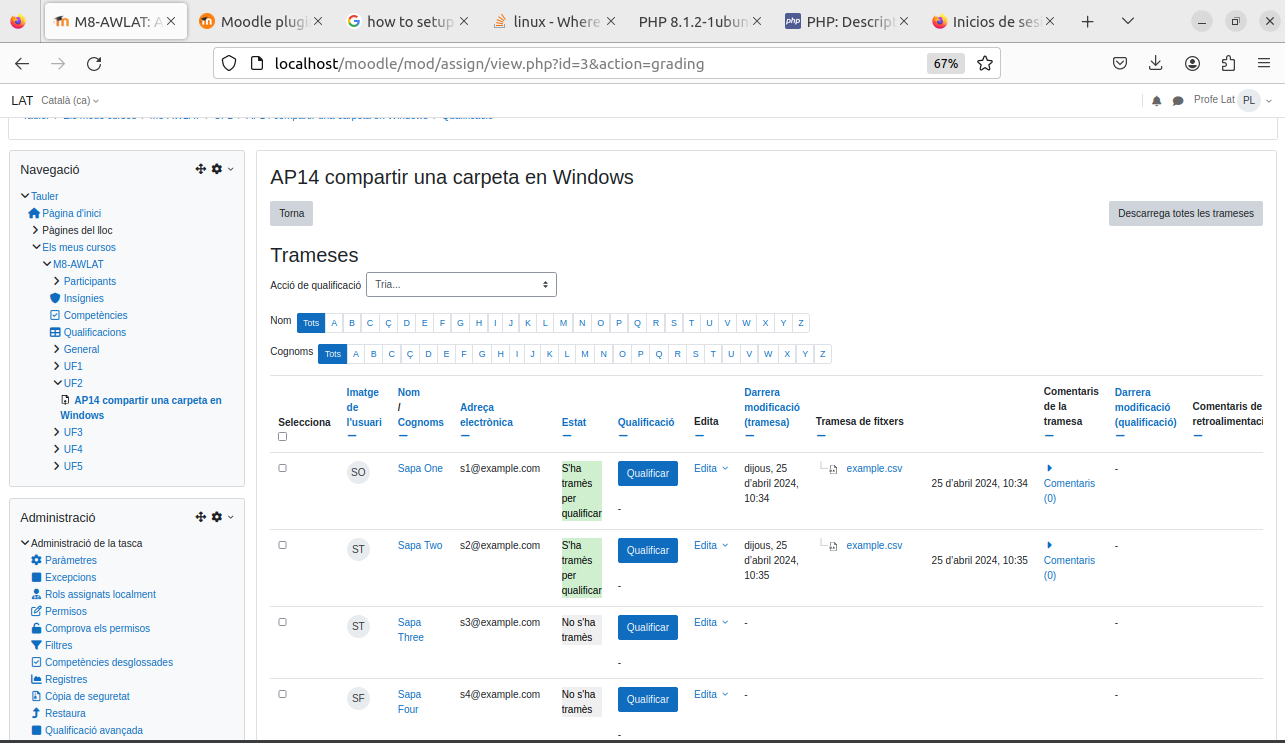Toggle the Selecciona select-all checkbox
The height and width of the screenshot is (743, 1285).
point(282,437)
